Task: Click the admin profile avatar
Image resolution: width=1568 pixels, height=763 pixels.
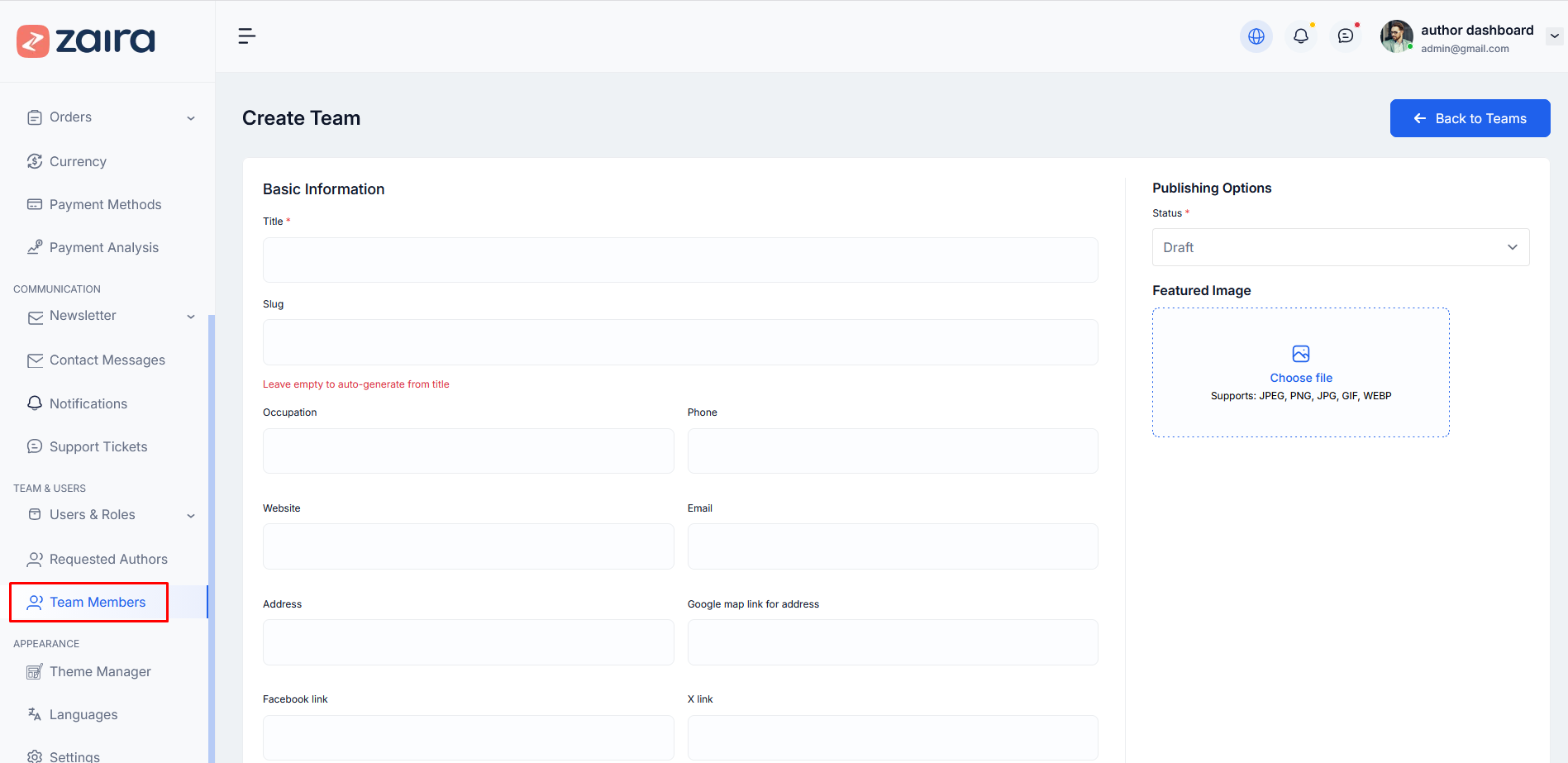Action: [1396, 36]
